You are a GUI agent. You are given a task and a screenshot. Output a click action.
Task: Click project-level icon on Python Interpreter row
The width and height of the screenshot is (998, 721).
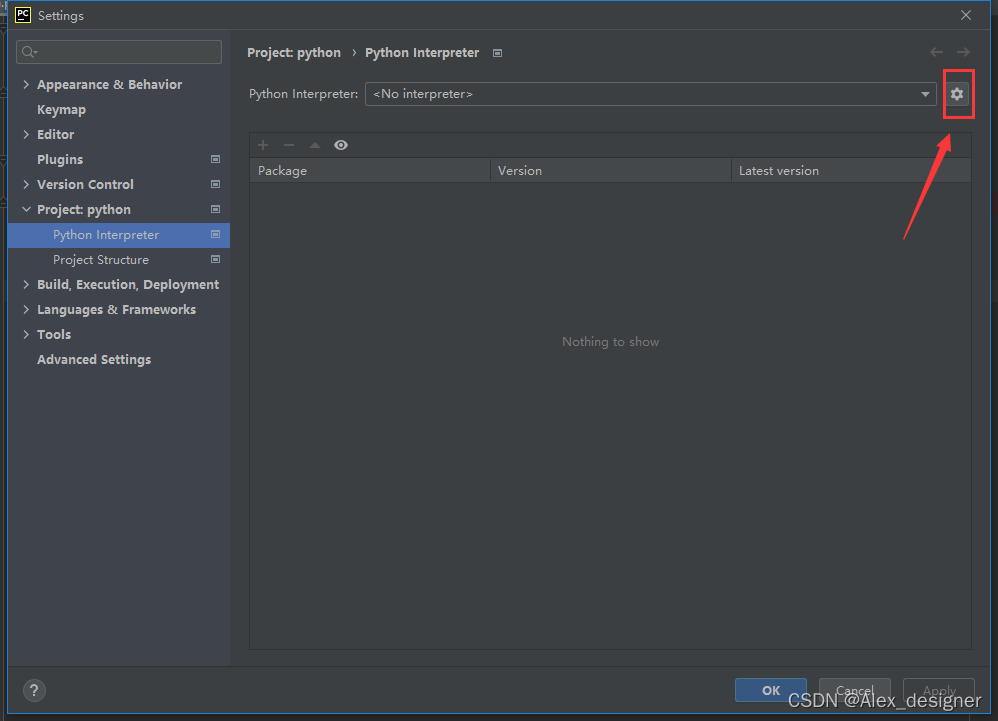coord(215,235)
